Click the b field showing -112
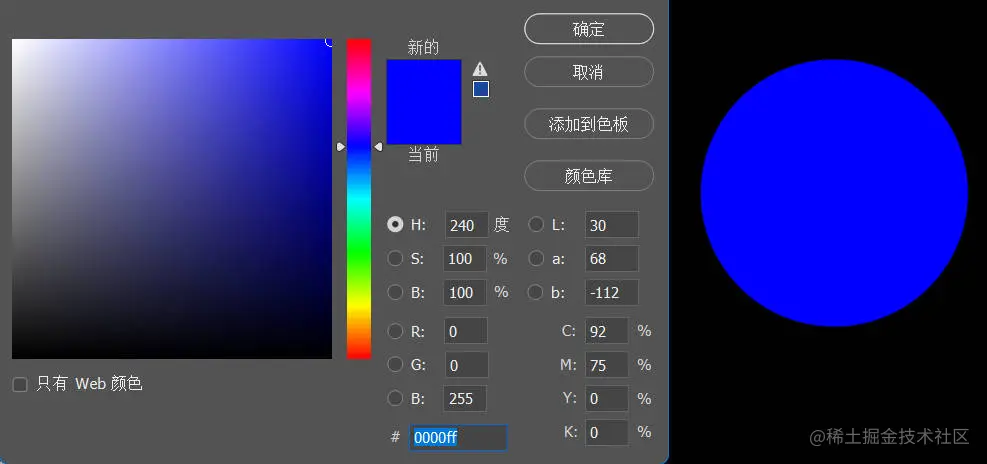Image resolution: width=987 pixels, height=464 pixels. coord(612,292)
